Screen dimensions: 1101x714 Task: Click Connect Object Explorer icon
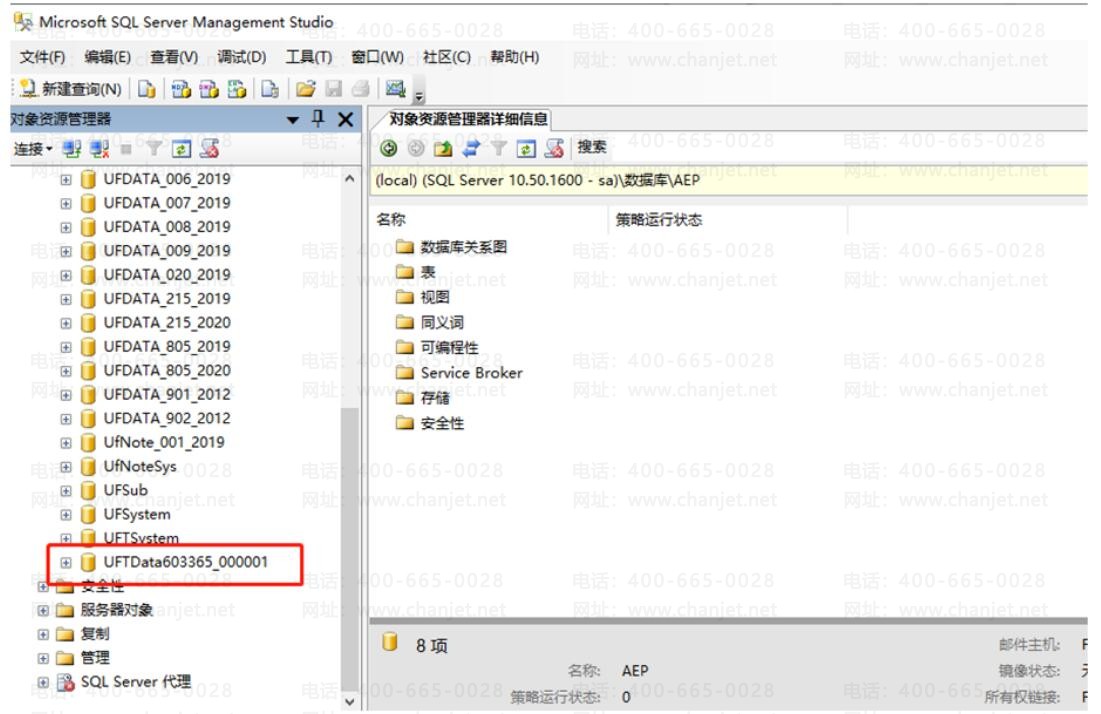[x=72, y=149]
